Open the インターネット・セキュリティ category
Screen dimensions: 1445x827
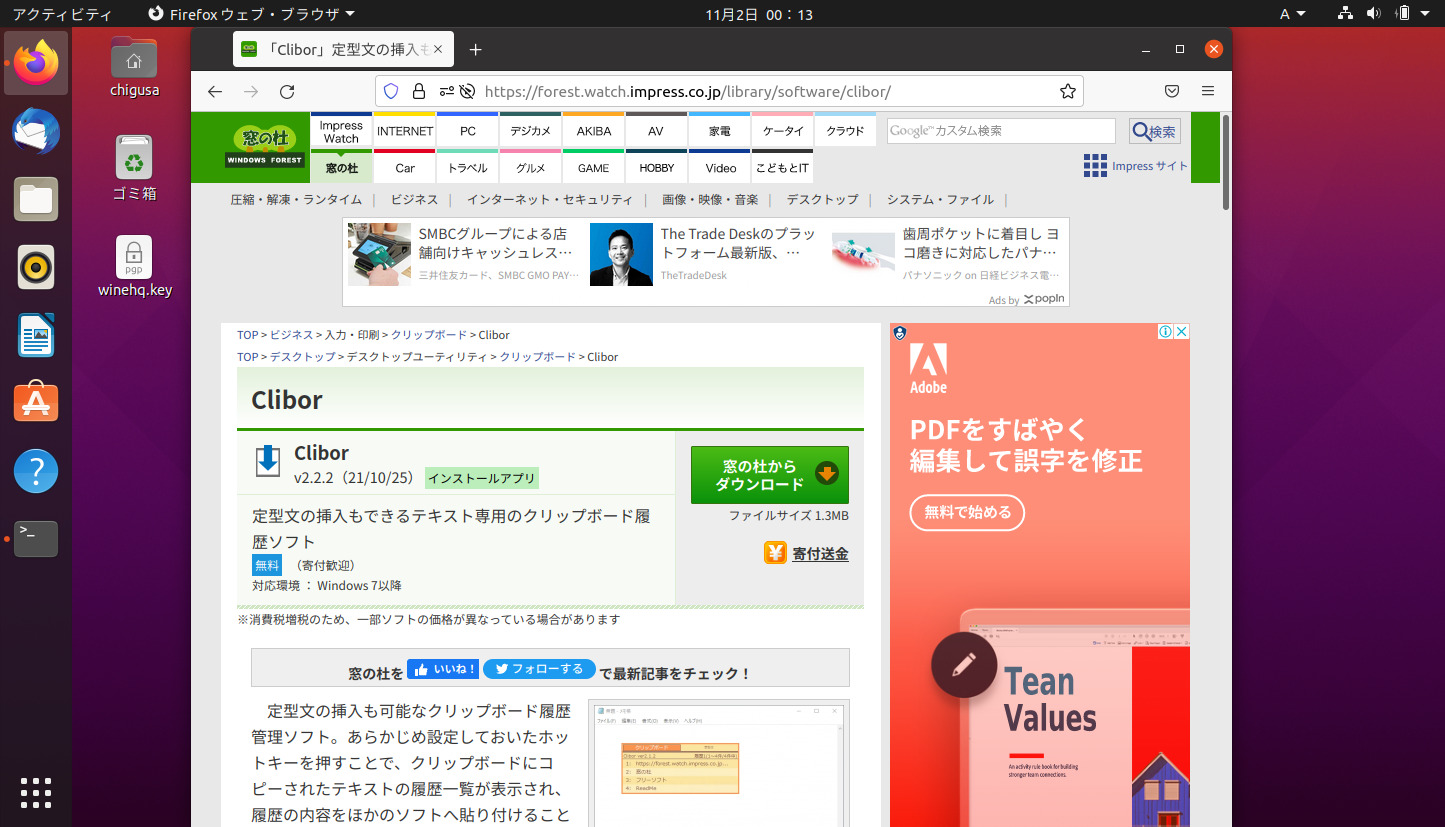point(550,199)
